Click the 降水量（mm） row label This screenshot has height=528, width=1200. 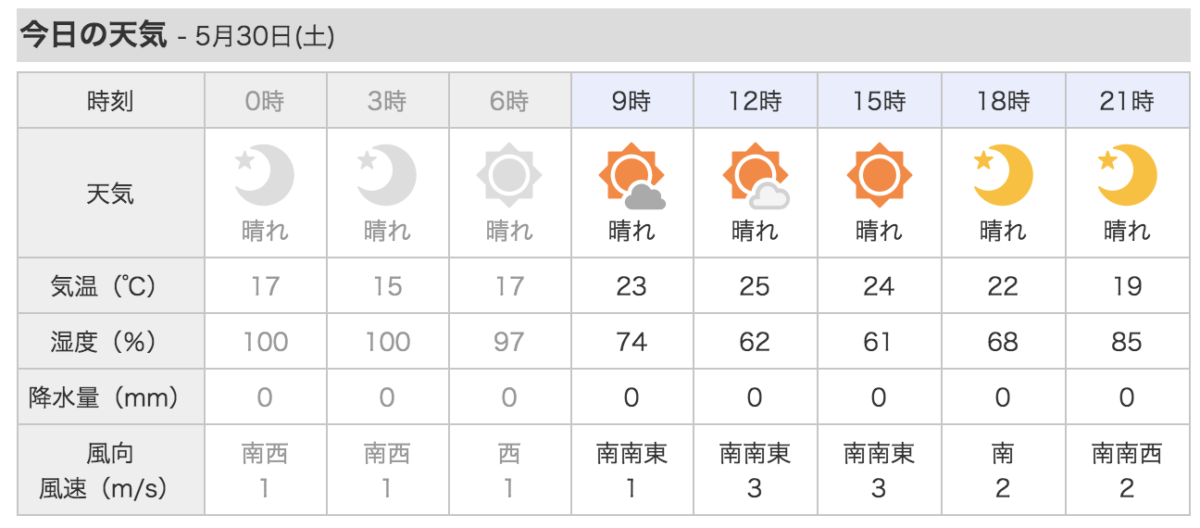[111, 397]
